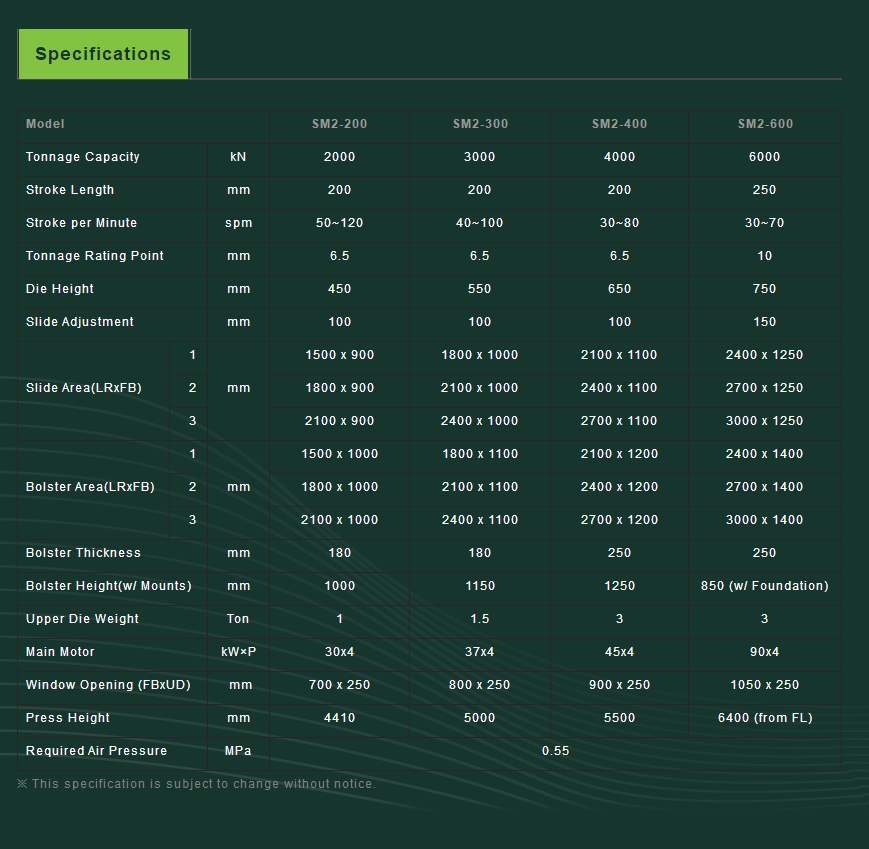Select the 6000 kN tonnage value

pyautogui.click(x=765, y=157)
